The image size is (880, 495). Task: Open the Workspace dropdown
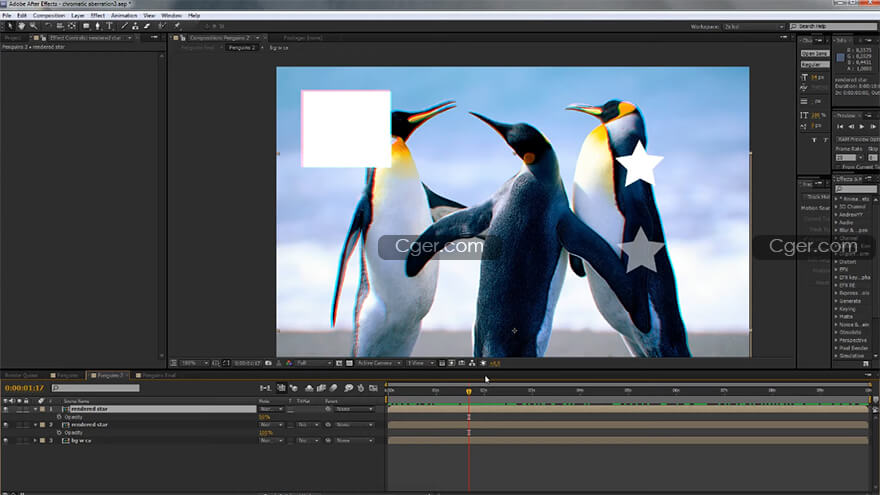click(754, 26)
